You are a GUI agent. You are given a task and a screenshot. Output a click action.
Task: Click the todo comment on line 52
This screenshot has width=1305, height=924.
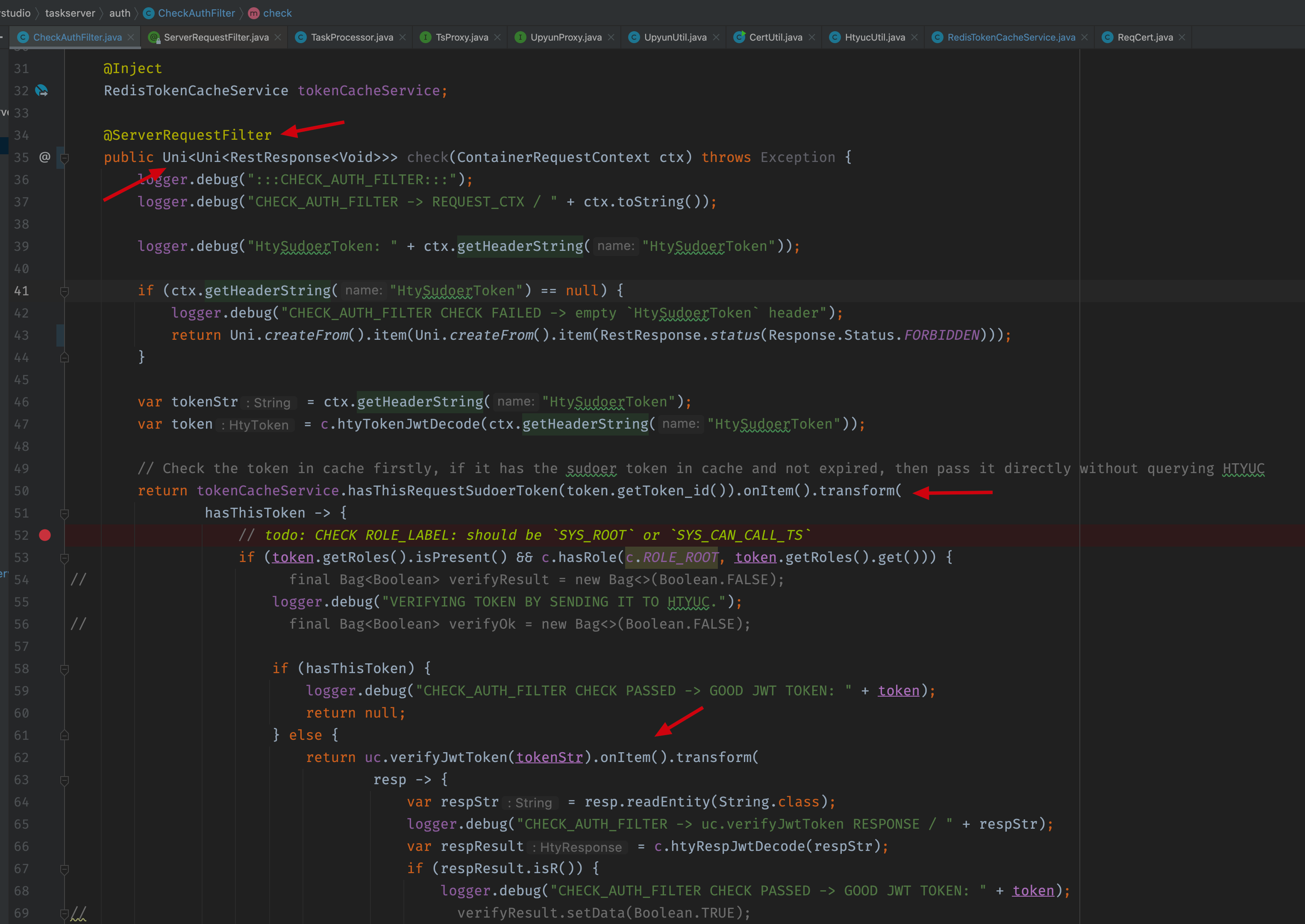(x=525, y=536)
